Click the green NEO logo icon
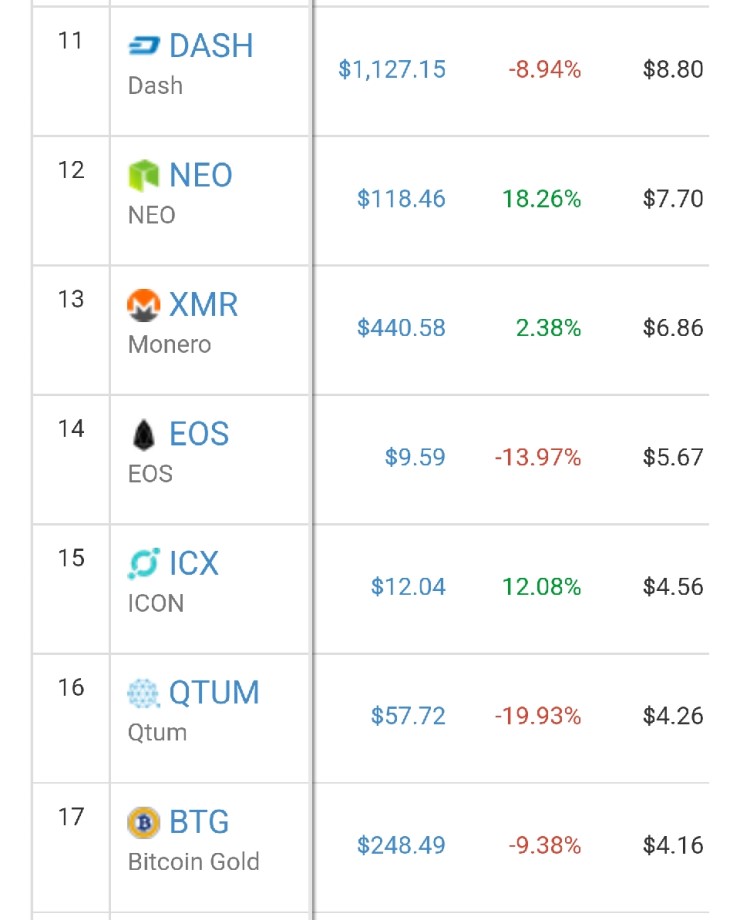The image size is (740, 920). coord(144,175)
